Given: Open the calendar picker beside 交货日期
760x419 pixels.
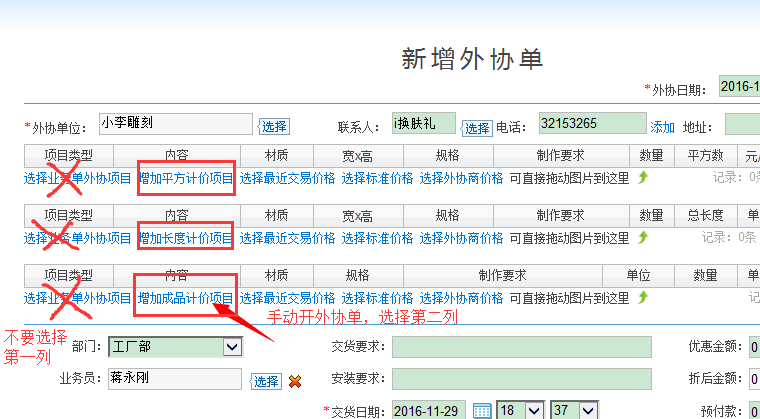Looking at the screenshot, I should click(481, 411).
